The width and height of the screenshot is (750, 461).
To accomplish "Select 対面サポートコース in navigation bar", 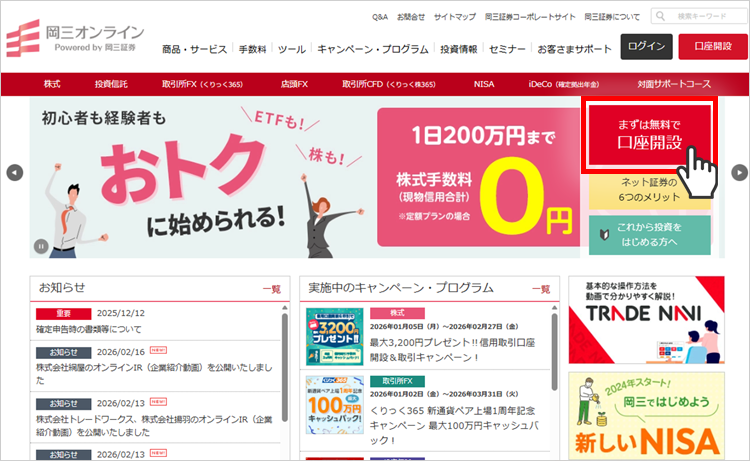I will click(674, 84).
